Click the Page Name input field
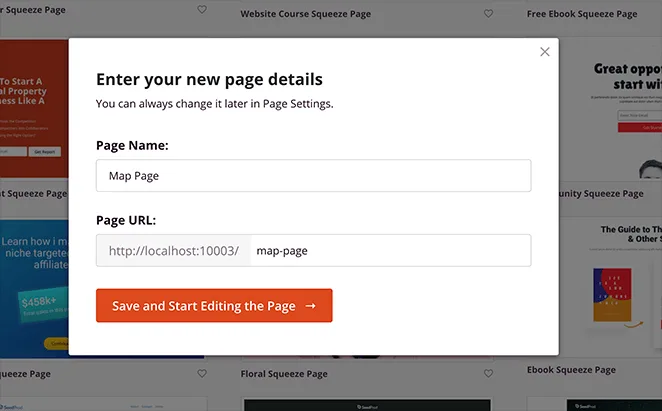Screen dimensions: 662x411 (x=313, y=175)
